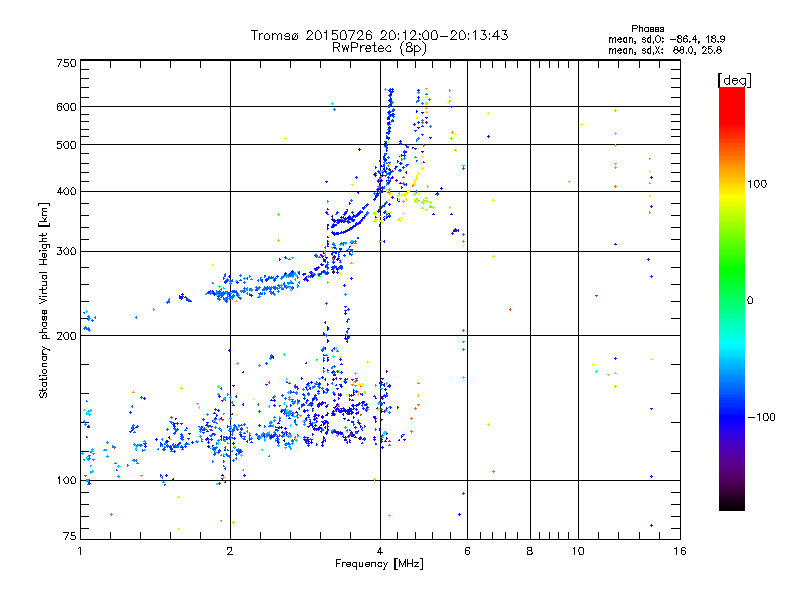
Task: Click the '600' y-axis tick label
Action: (66, 107)
